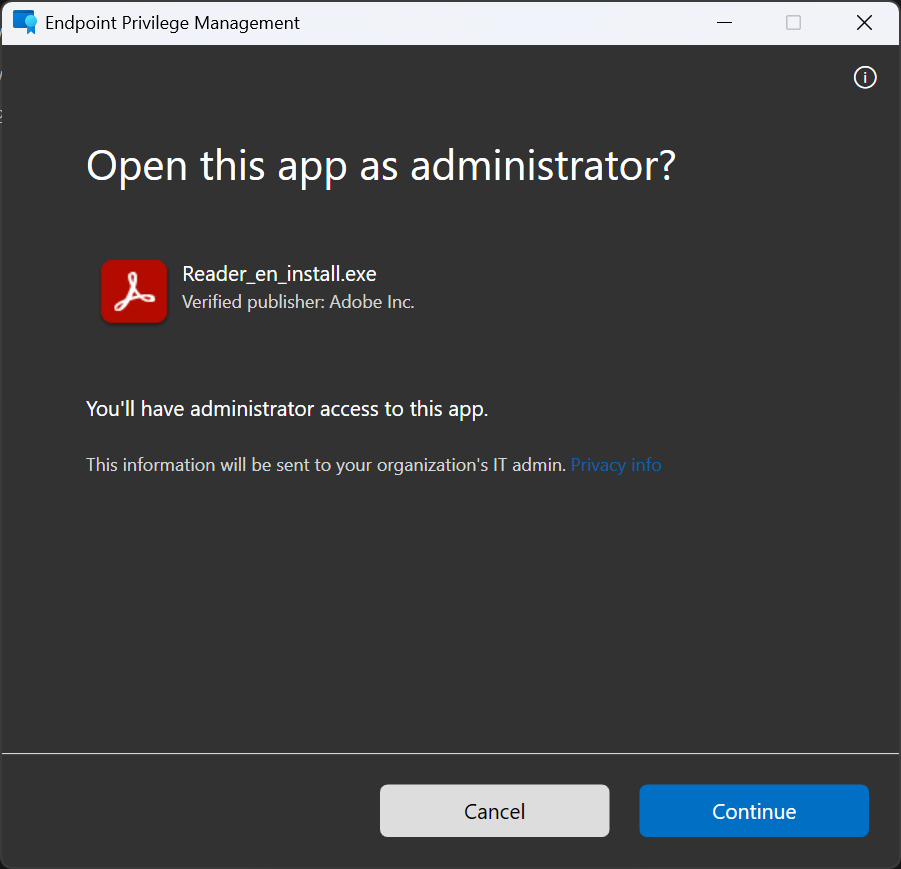Click the 'Endpoint Privilege Management' window title text

pos(173,22)
